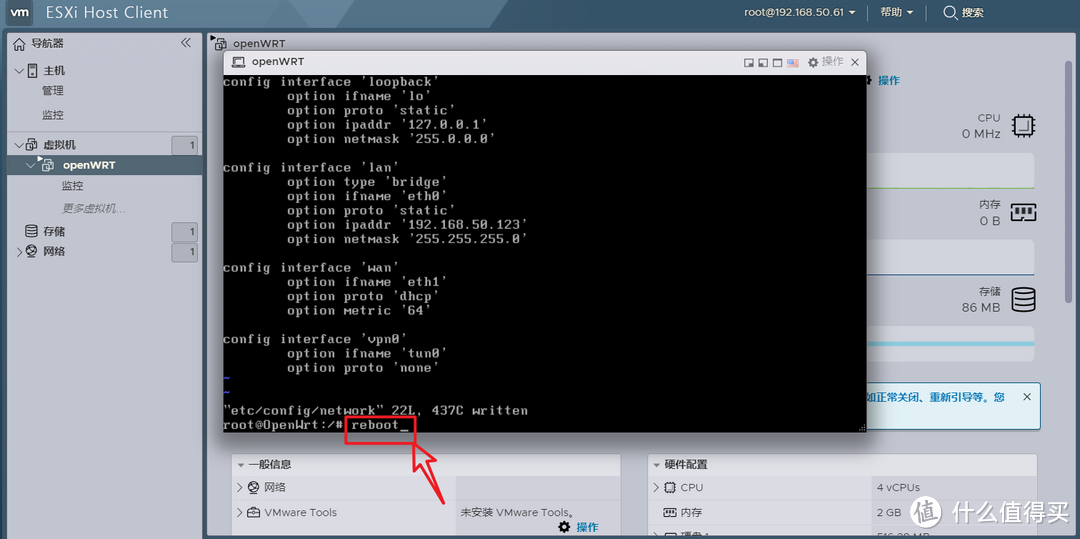The height and width of the screenshot is (539, 1080).
Task: Expand the 网络 tree node in navigator
Action: [19, 252]
